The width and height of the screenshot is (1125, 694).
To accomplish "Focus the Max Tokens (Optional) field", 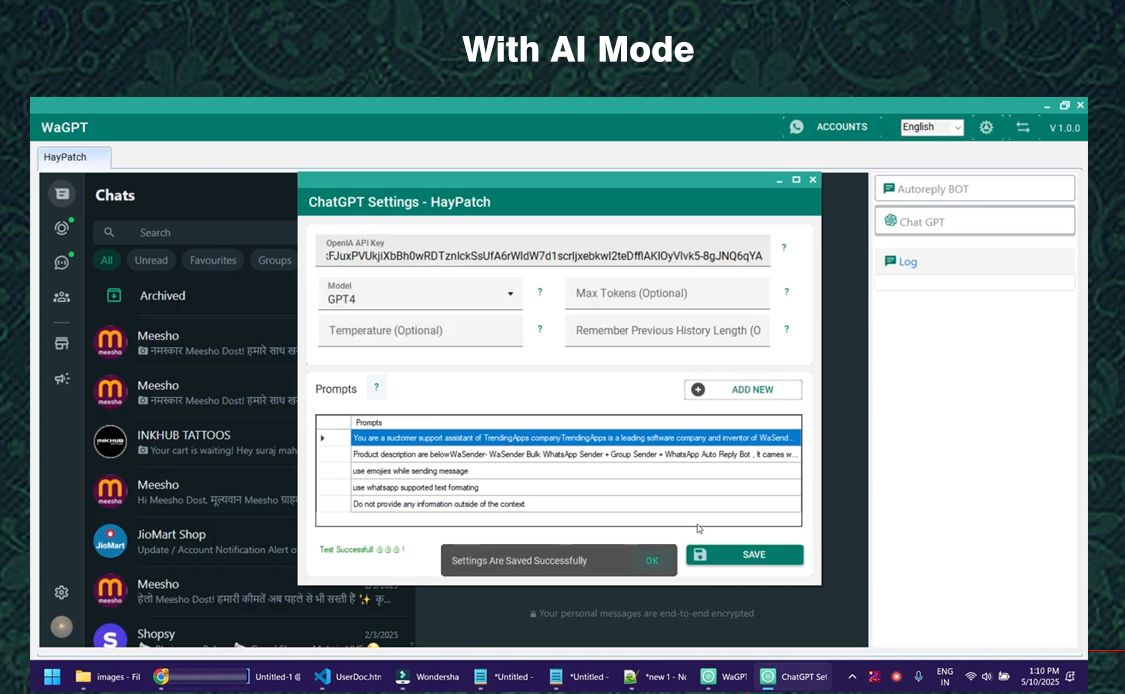I will click(667, 294).
